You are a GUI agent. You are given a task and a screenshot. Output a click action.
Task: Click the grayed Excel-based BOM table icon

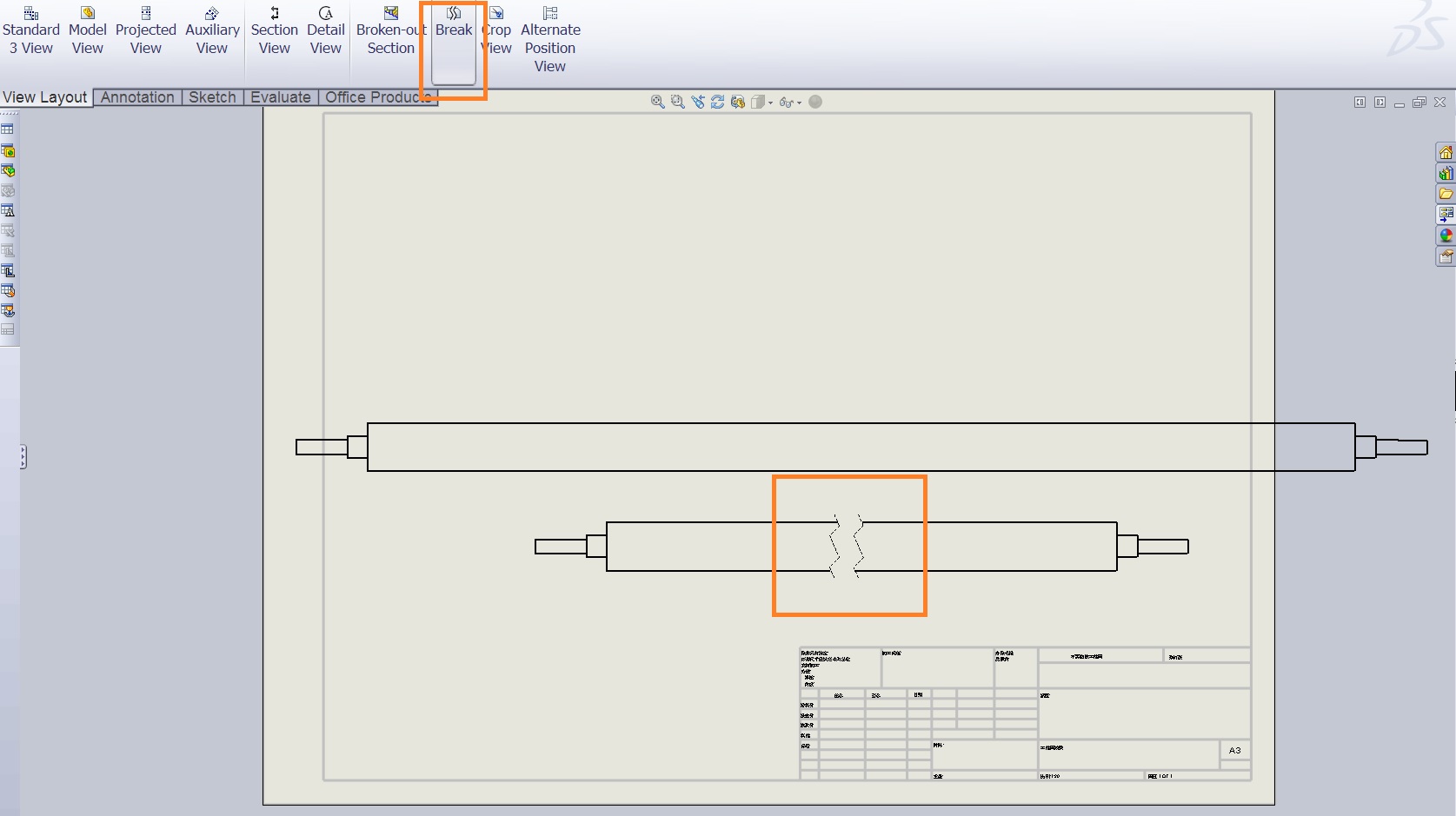tap(8, 190)
